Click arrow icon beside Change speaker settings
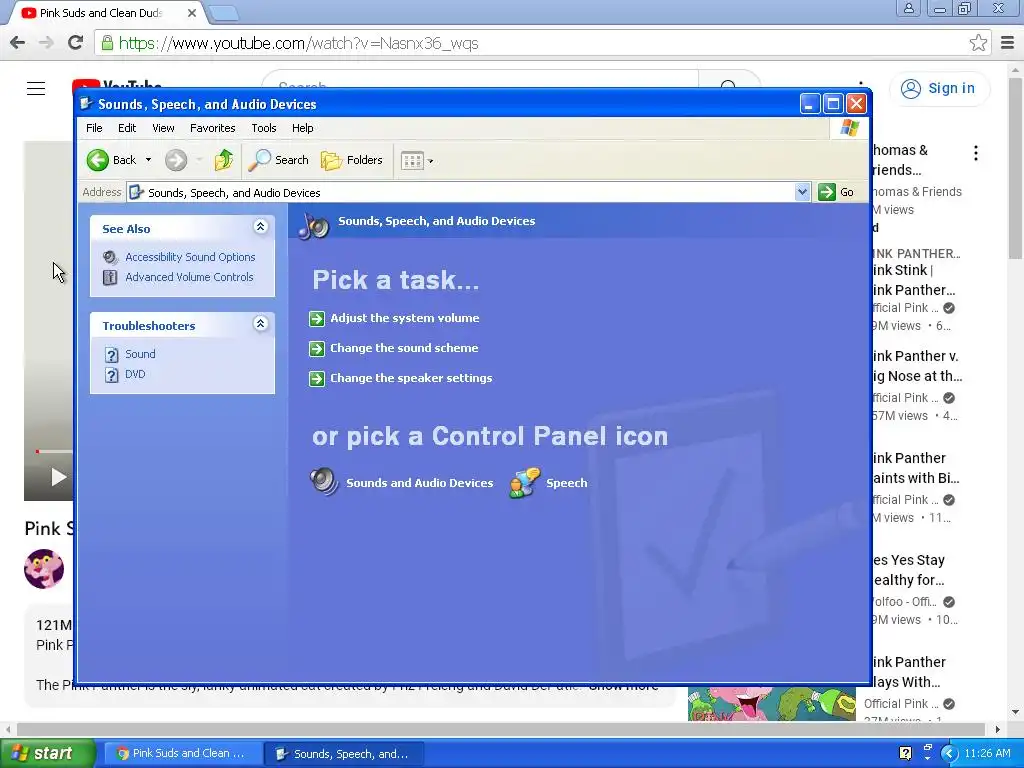 tap(317, 379)
